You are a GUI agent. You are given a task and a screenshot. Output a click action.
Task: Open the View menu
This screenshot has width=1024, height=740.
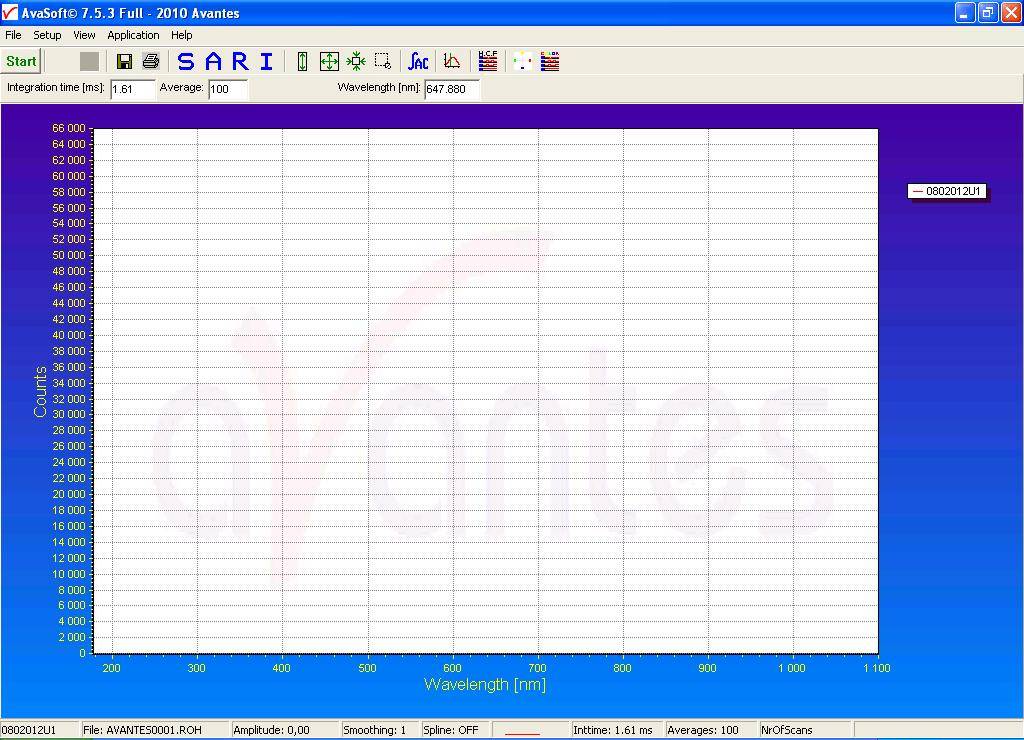84,35
